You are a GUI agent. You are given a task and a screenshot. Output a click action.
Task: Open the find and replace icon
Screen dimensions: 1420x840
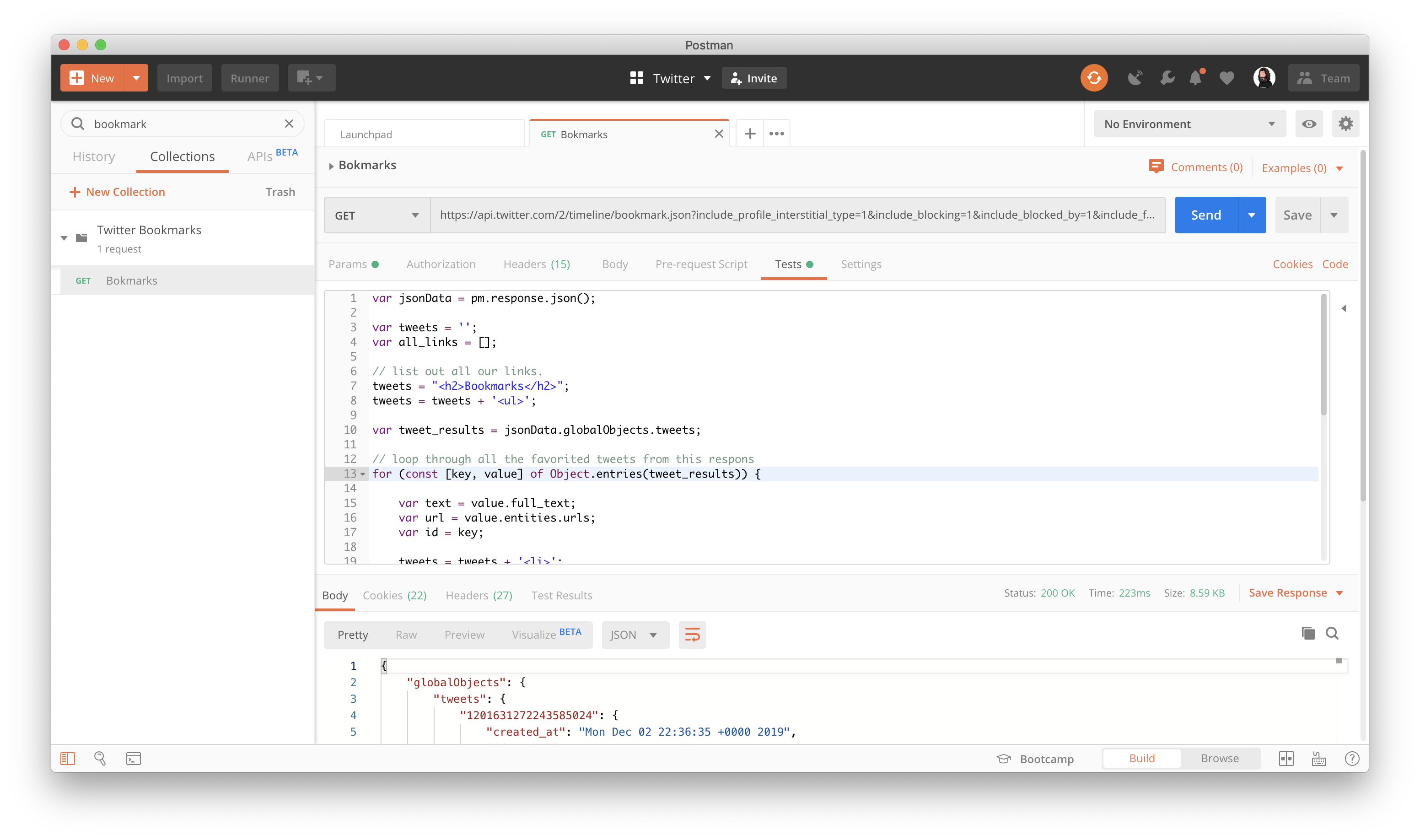(x=100, y=759)
